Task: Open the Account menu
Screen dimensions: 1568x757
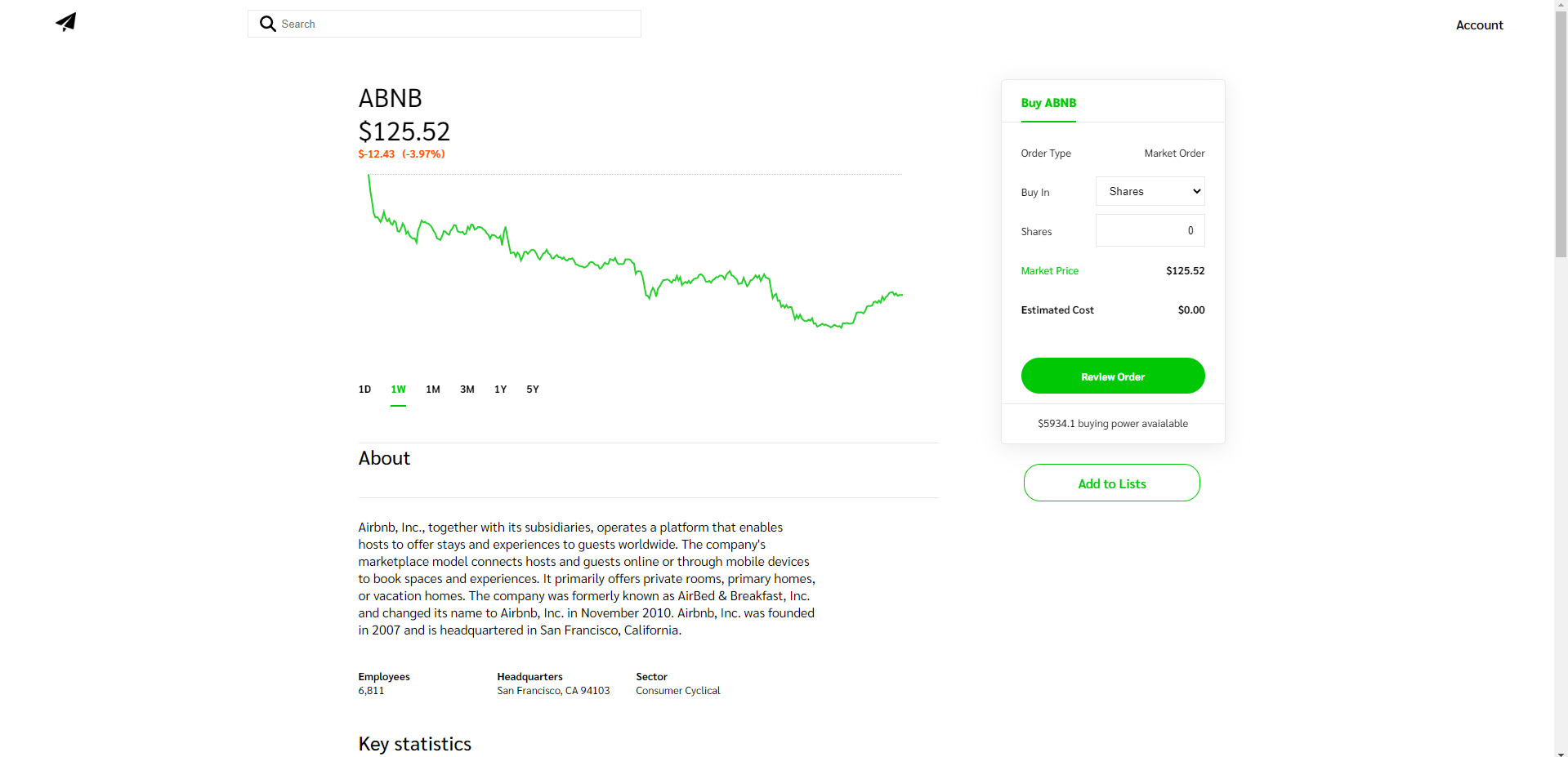Action: coord(1479,24)
